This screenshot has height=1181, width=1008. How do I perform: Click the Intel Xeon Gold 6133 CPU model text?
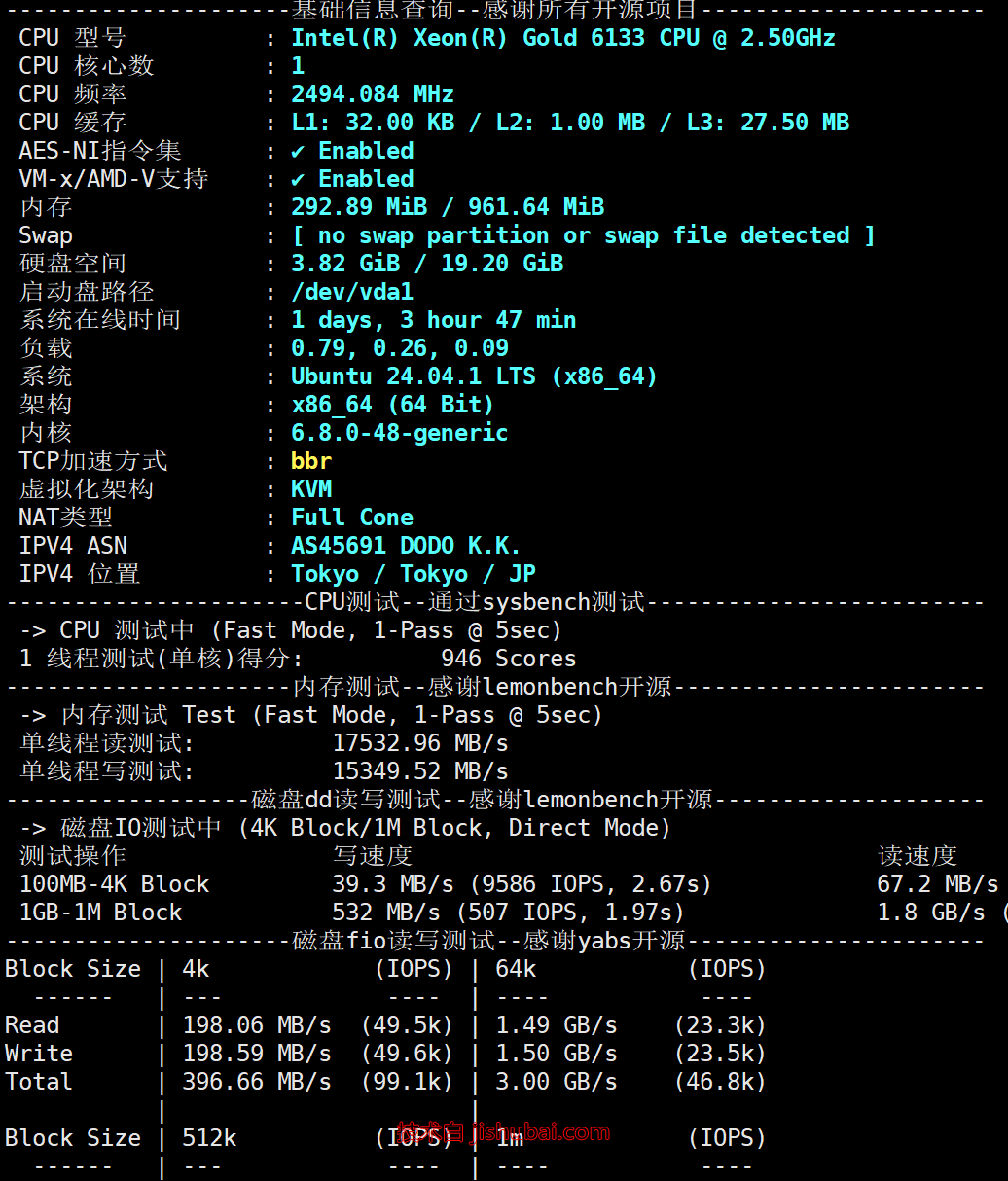pos(562,38)
